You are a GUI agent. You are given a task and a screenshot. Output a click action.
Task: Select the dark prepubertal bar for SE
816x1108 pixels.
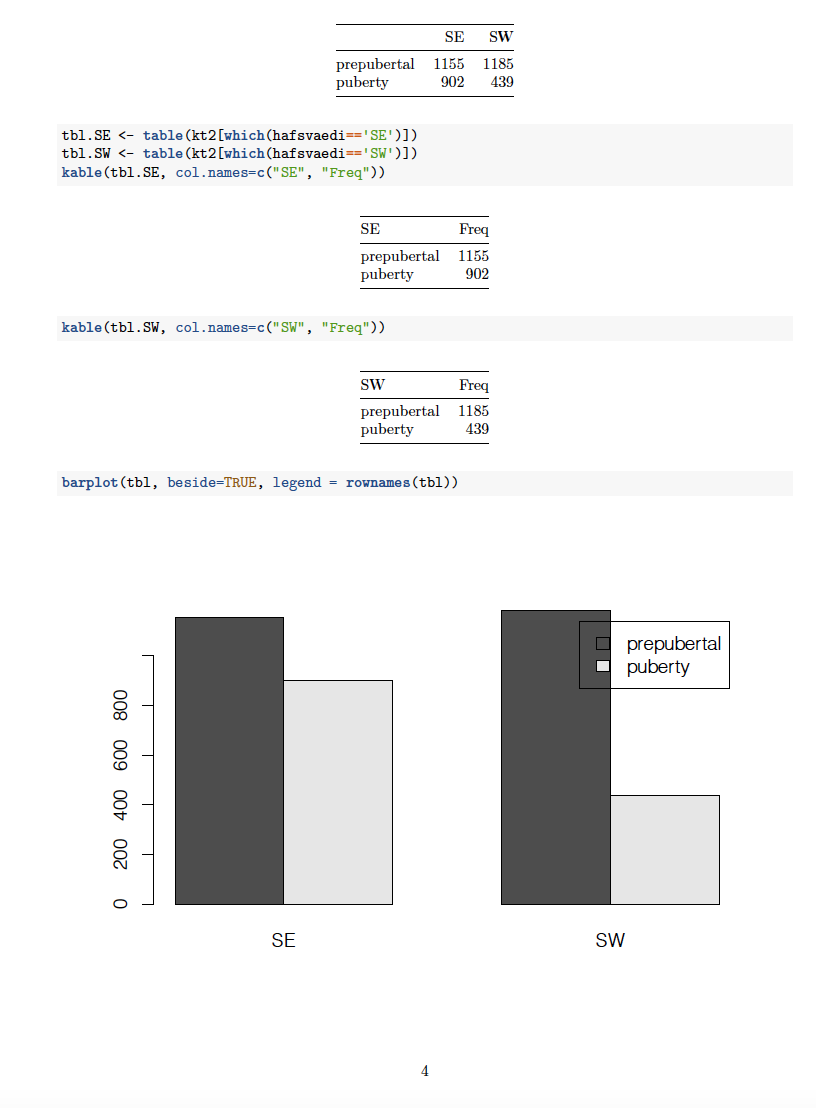[x=229, y=760]
